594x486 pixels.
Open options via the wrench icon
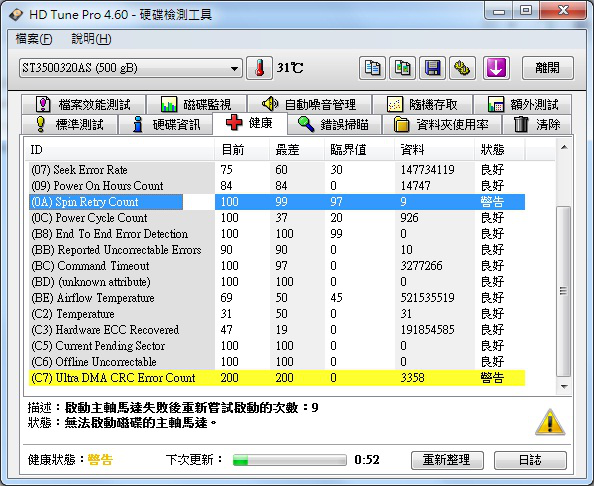pos(462,68)
